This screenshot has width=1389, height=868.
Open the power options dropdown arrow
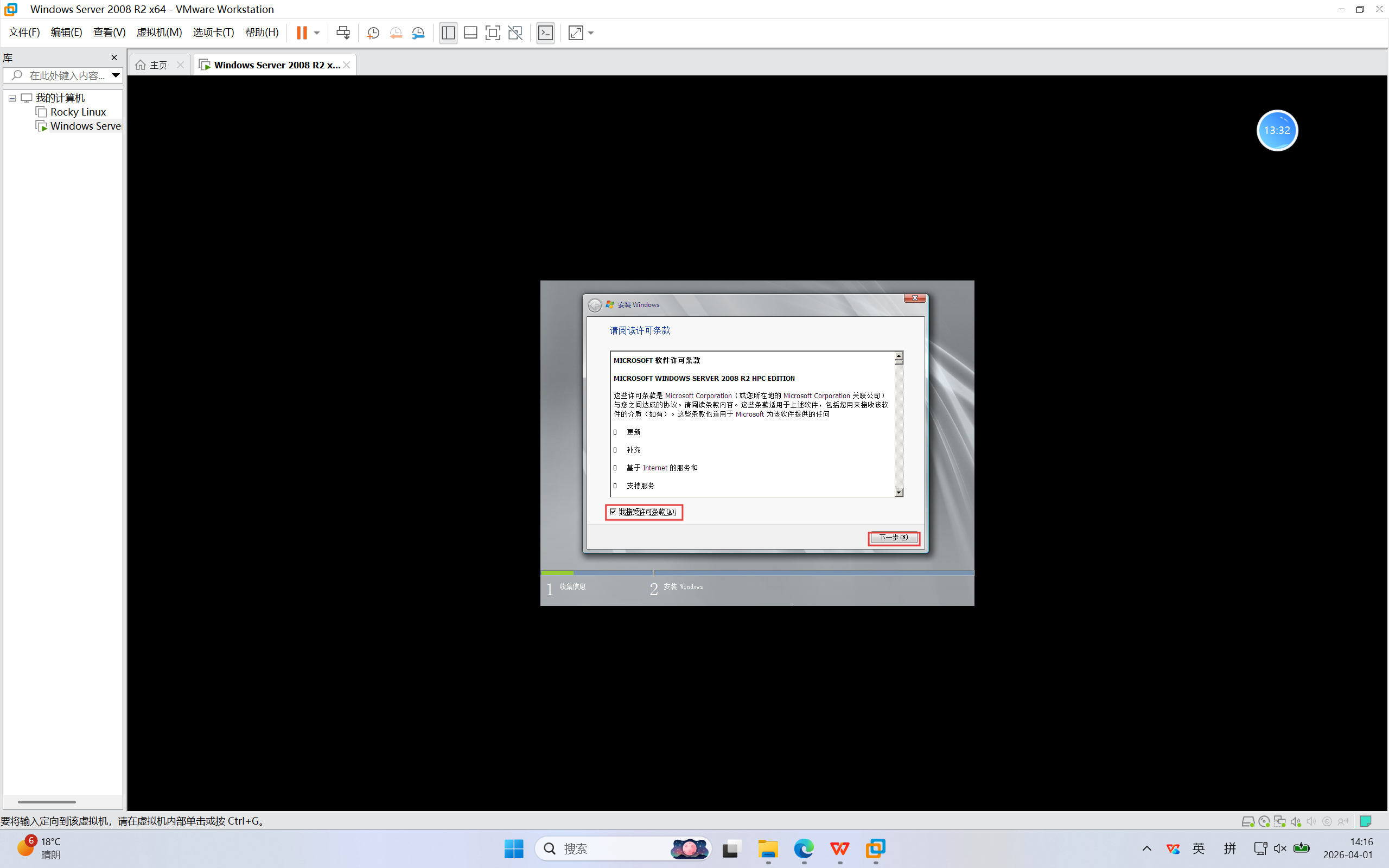(317, 33)
